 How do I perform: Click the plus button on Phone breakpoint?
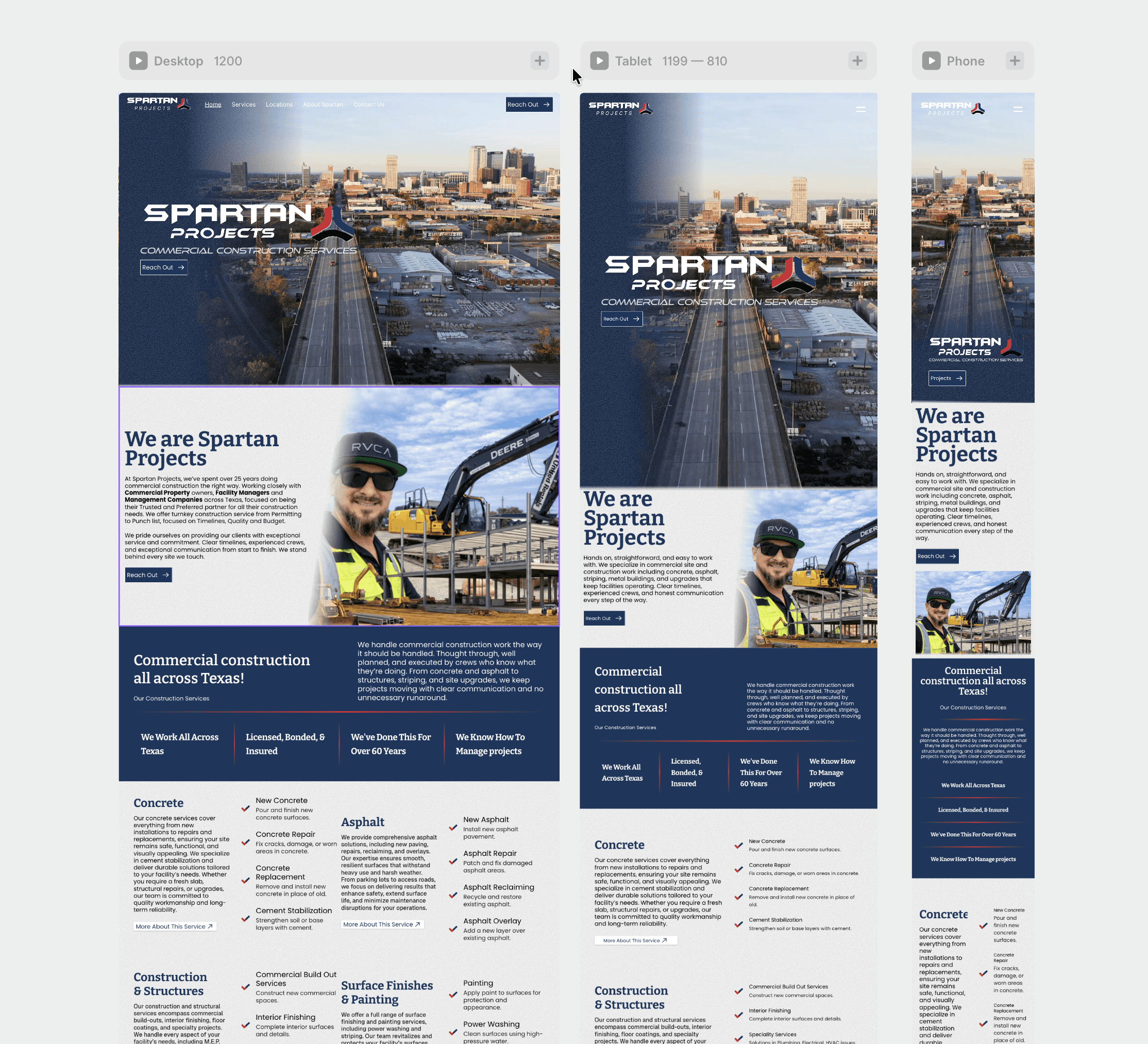point(1014,61)
